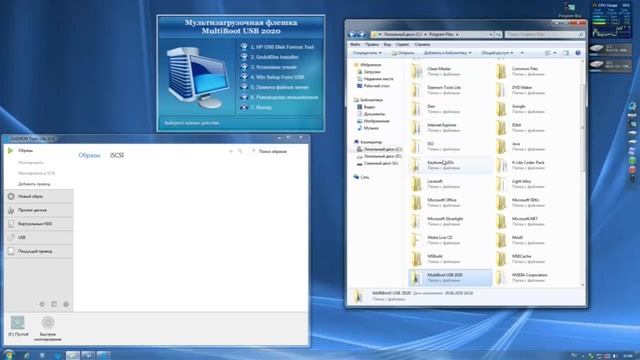Open Windows Start menu orb
This screenshot has height=360, width=640.
(8, 354)
